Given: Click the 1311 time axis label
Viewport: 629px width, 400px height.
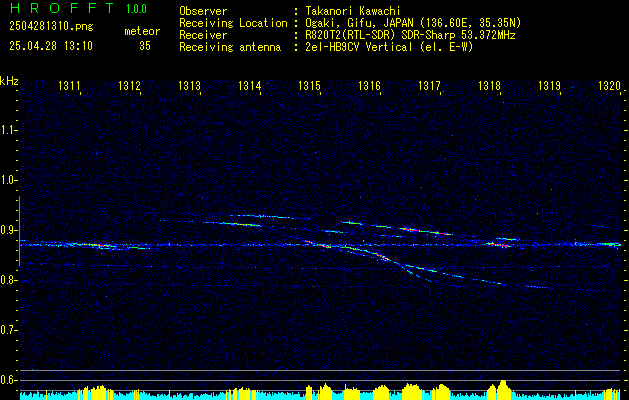Looking at the screenshot, I should (x=69, y=85).
